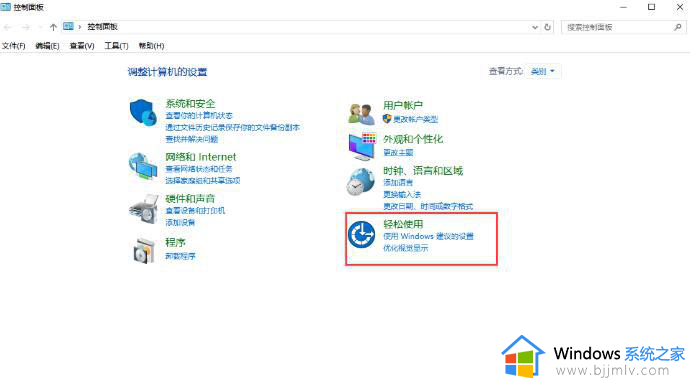Click the up one level arrow
Image resolution: width=690 pixels, height=384 pixels.
coord(53,27)
